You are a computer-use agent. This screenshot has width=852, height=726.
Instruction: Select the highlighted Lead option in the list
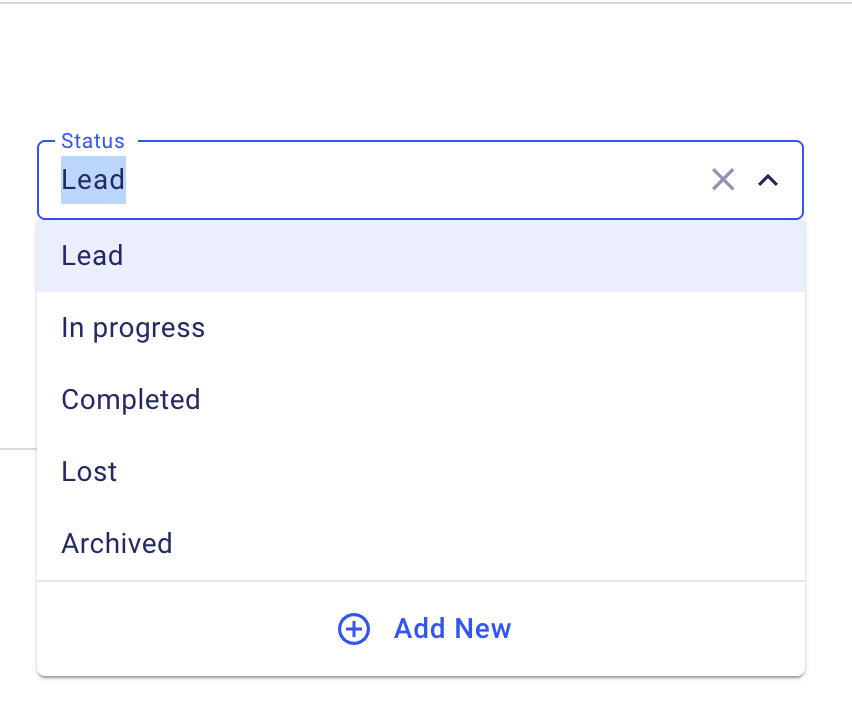click(x=92, y=256)
